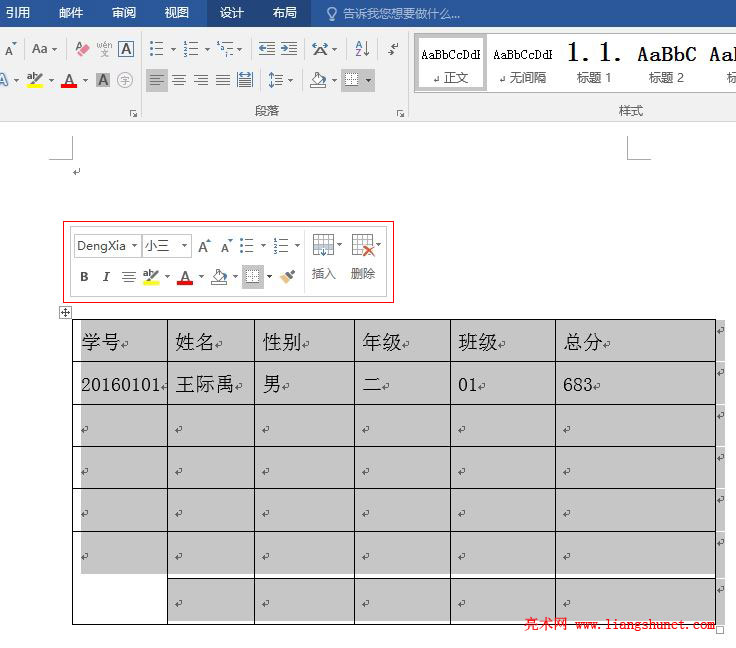Image resolution: width=736 pixels, height=648 pixels.
Task: Open ribbon highlight color dropdown arrow
Action: tap(51, 80)
